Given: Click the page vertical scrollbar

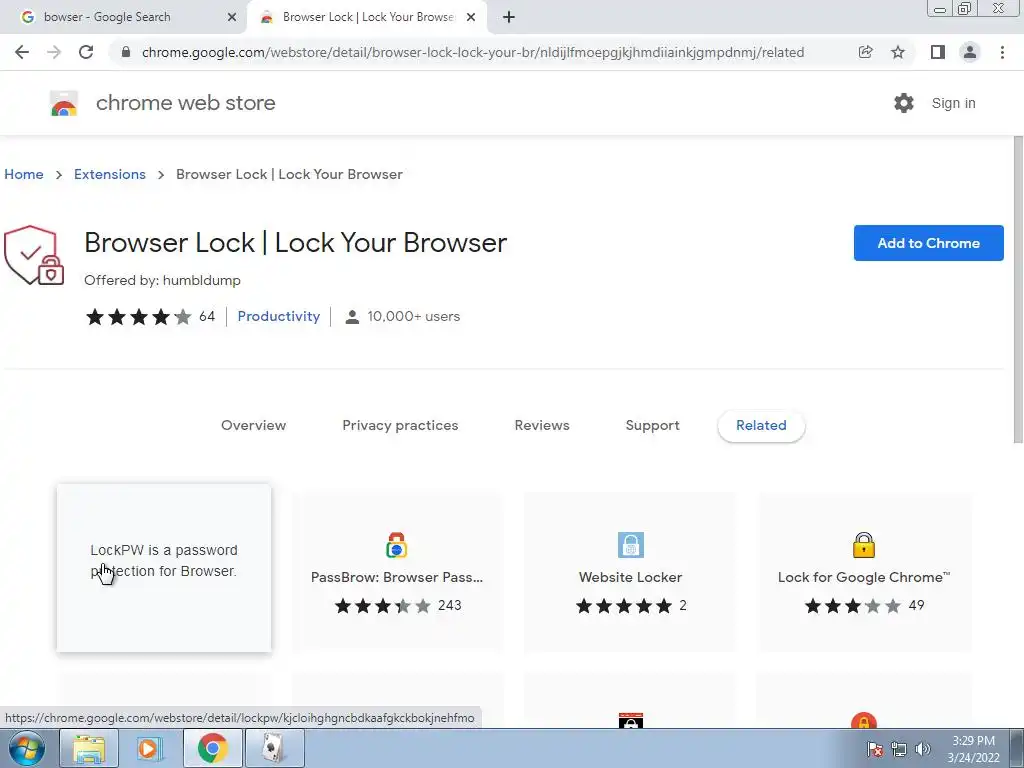Looking at the screenshot, I should pyautogui.click(x=1018, y=291).
